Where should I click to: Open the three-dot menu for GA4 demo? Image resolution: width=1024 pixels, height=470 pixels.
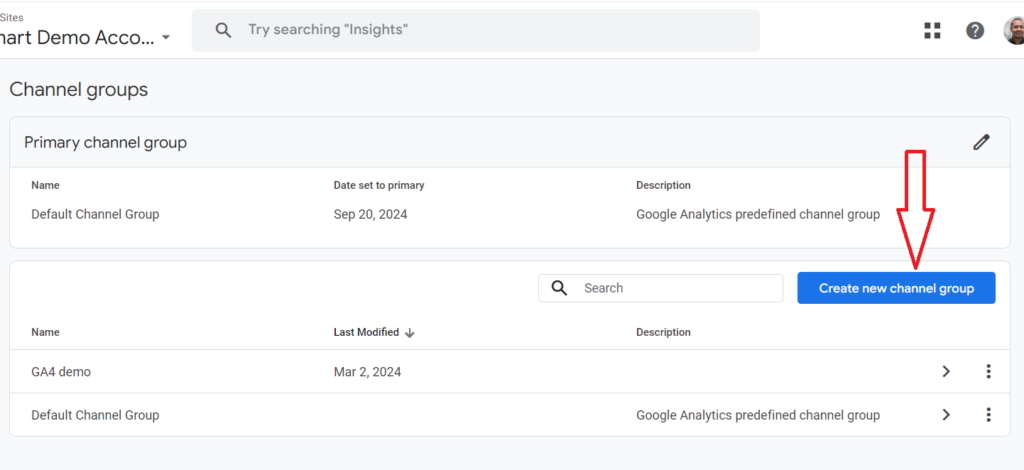[988, 371]
